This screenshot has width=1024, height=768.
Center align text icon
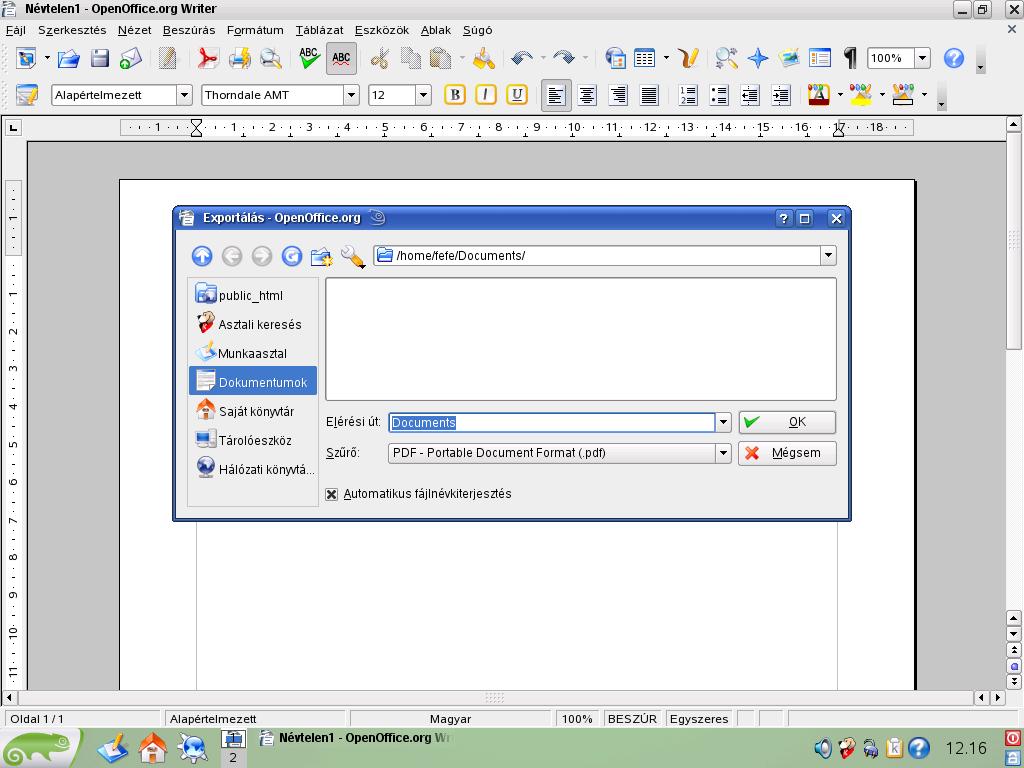[587, 95]
